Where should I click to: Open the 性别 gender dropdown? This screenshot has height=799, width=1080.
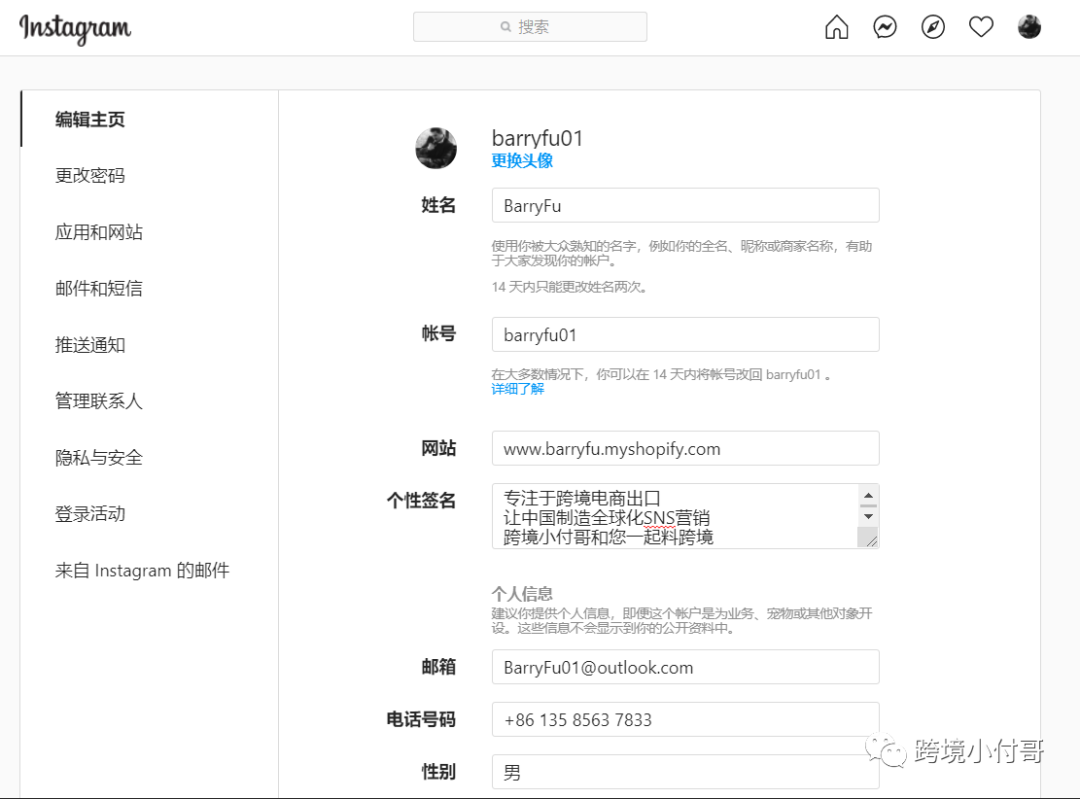685,771
